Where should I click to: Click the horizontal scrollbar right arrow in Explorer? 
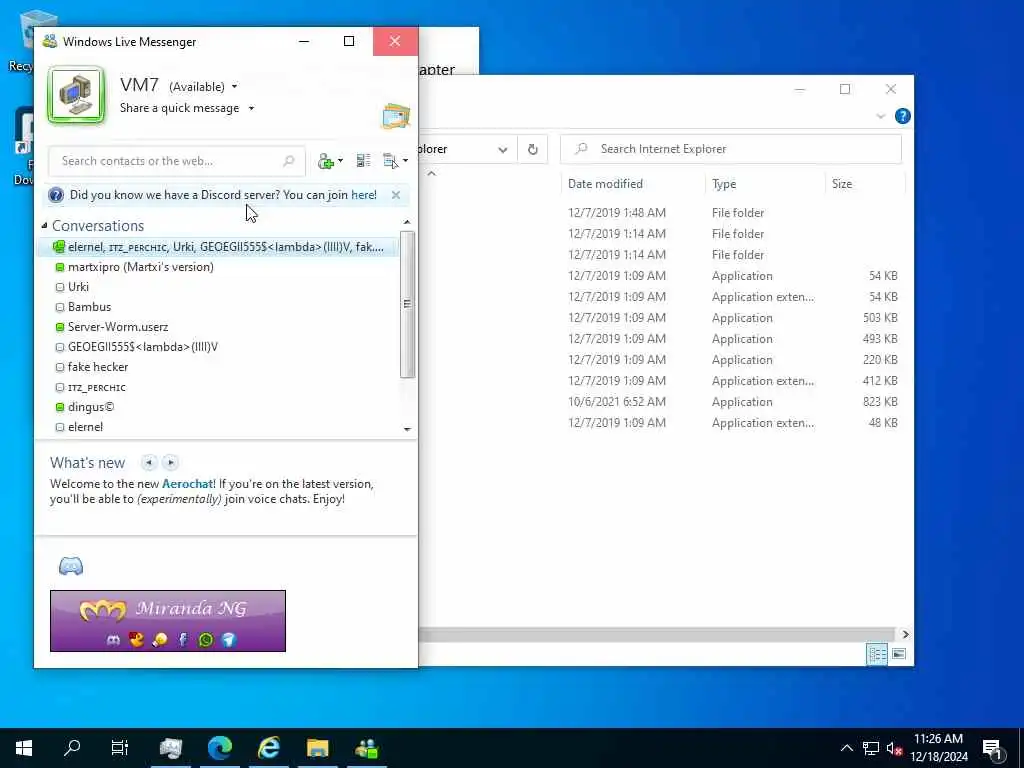[x=905, y=634]
